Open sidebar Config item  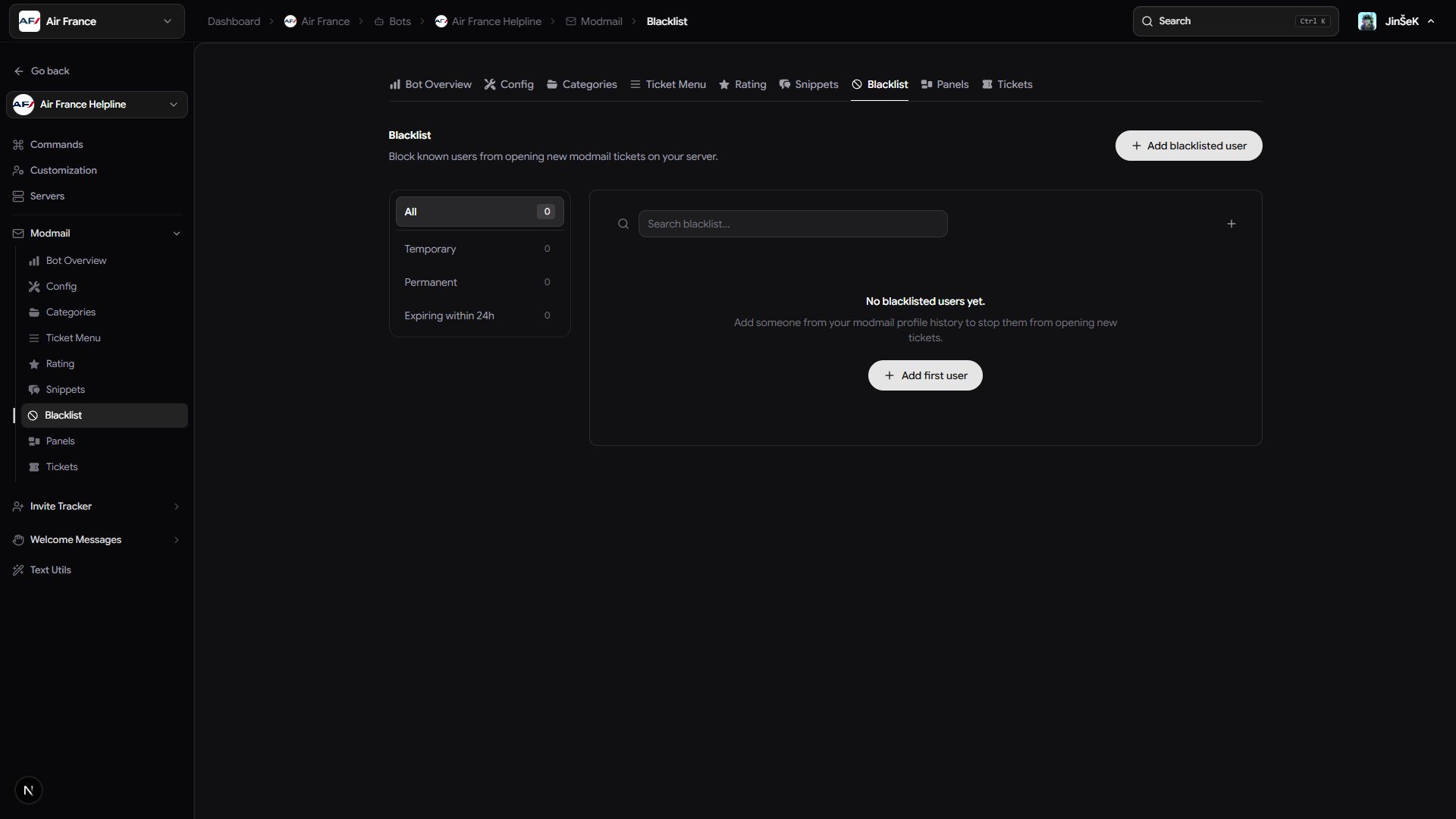(105, 287)
